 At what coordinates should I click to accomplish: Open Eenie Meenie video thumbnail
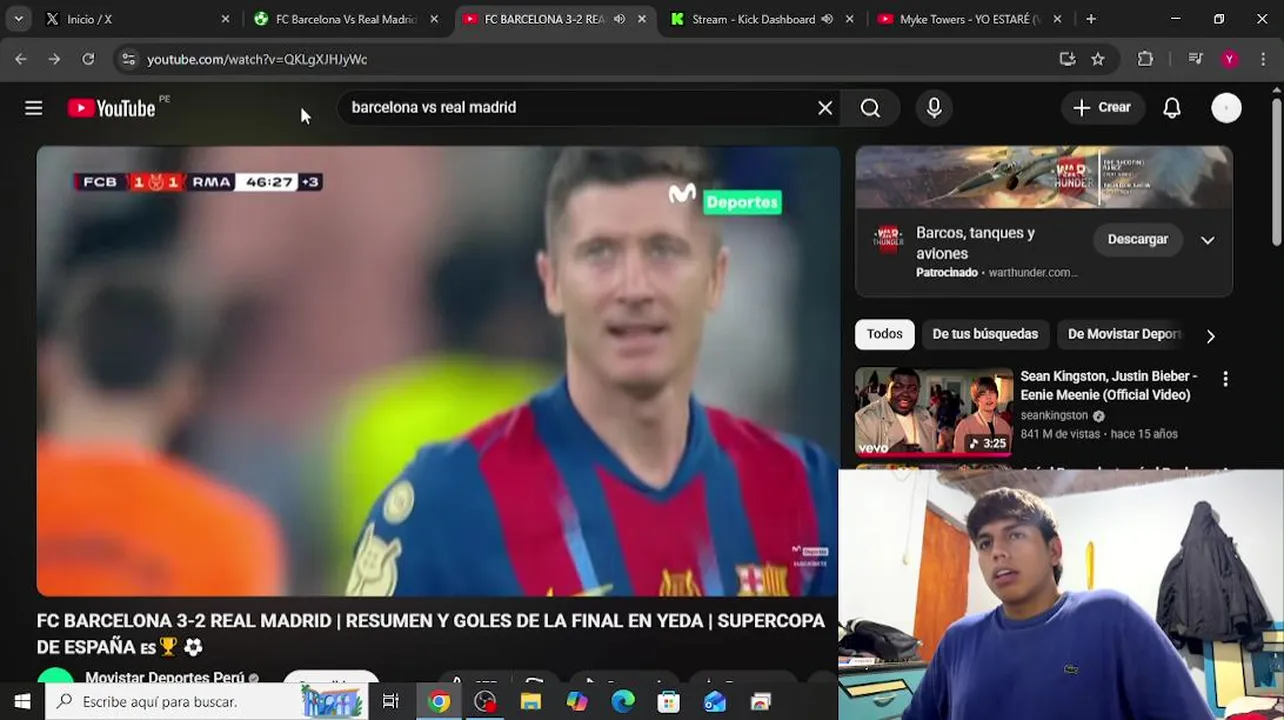pyautogui.click(x=934, y=412)
